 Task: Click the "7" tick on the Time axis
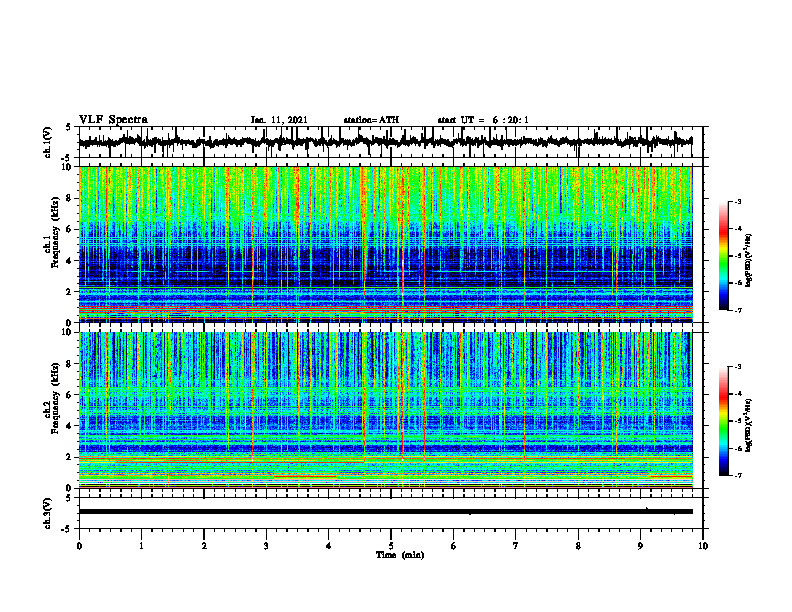pos(516,546)
